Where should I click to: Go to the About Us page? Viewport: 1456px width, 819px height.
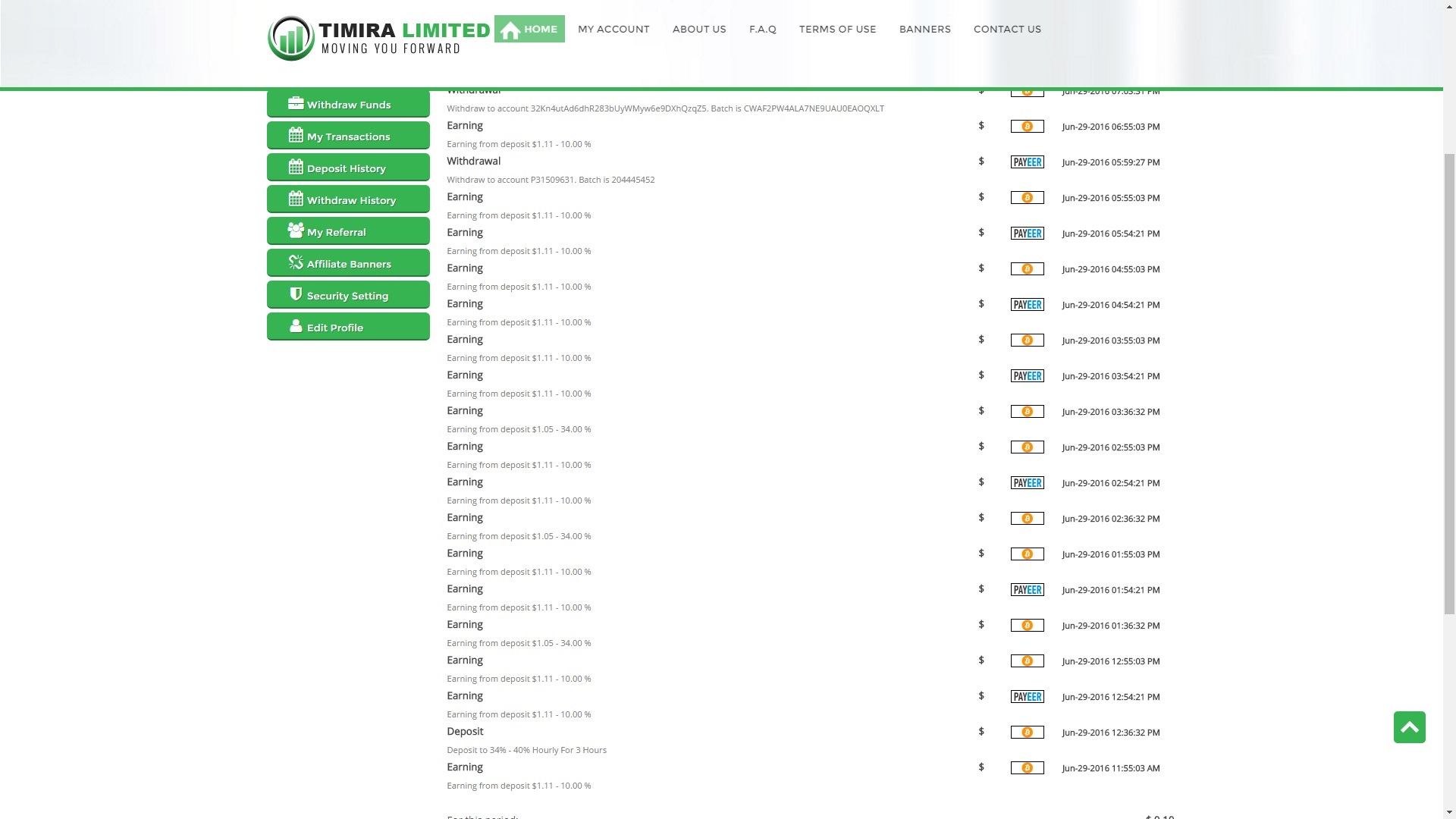(699, 30)
